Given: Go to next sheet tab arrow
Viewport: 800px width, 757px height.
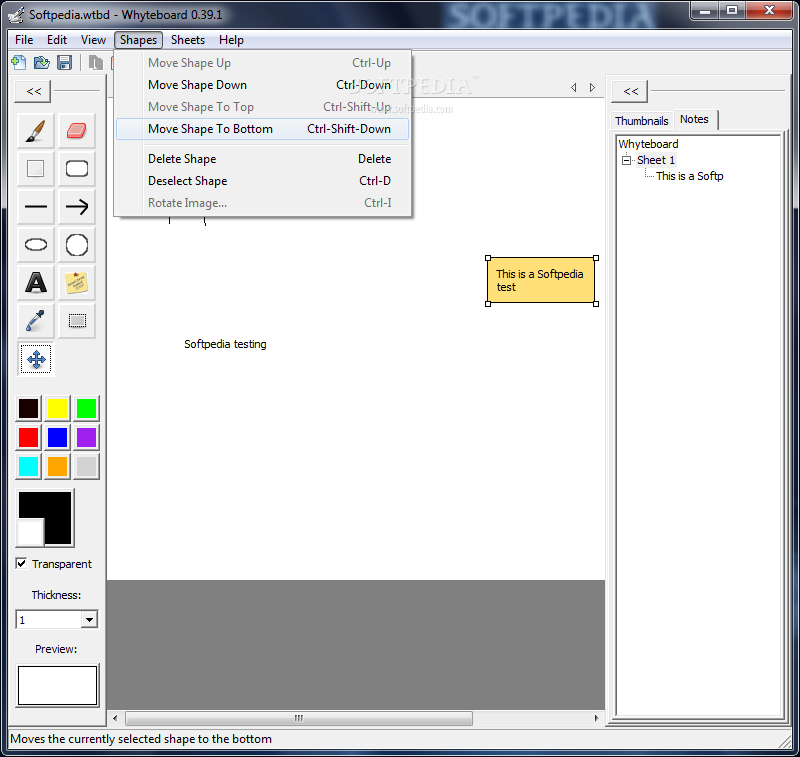Looking at the screenshot, I should pos(592,88).
